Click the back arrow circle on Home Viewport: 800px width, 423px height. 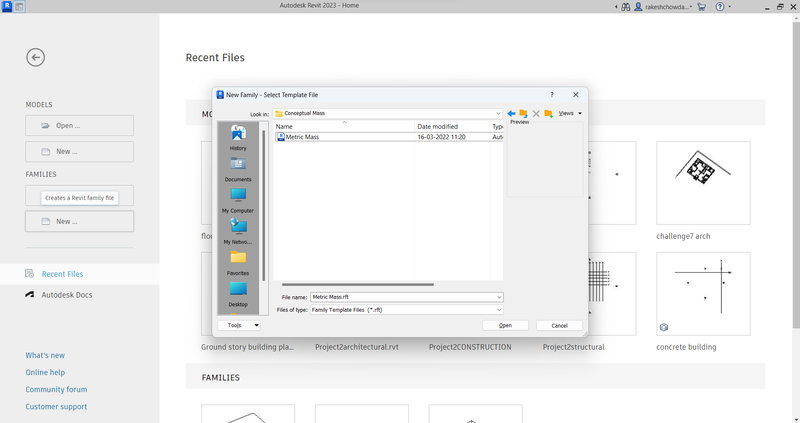click(36, 57)
